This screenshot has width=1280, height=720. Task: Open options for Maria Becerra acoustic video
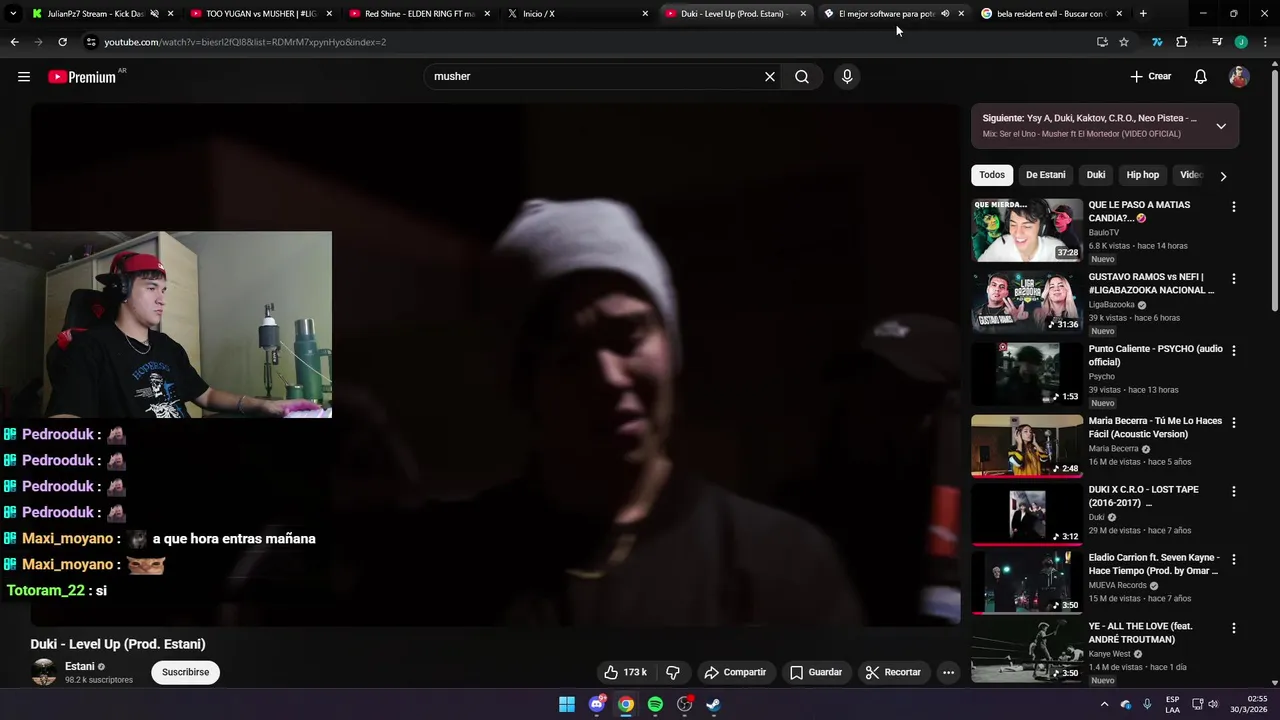(1233, 423)
